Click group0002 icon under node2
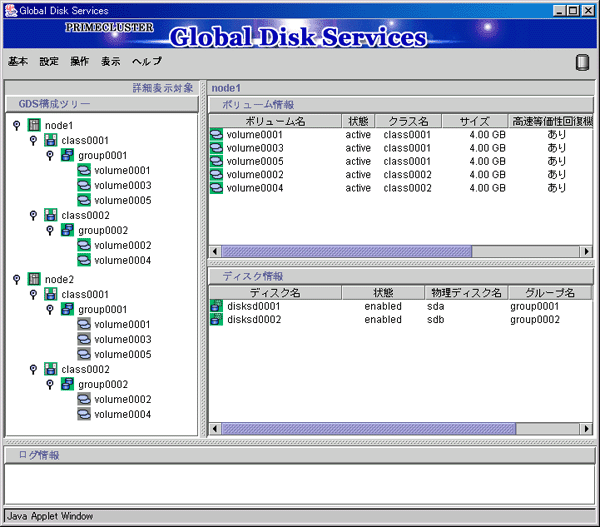 coord(67,384)
